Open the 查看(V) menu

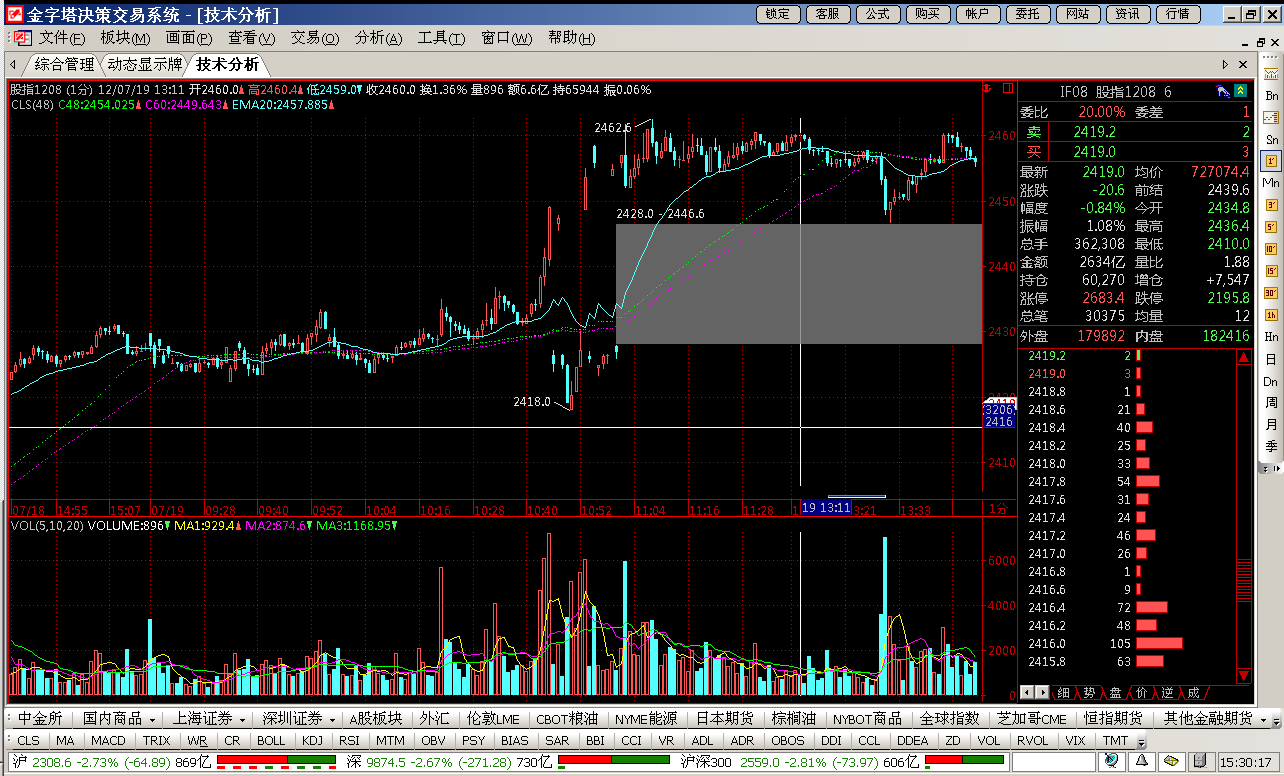tap(251, 38)
